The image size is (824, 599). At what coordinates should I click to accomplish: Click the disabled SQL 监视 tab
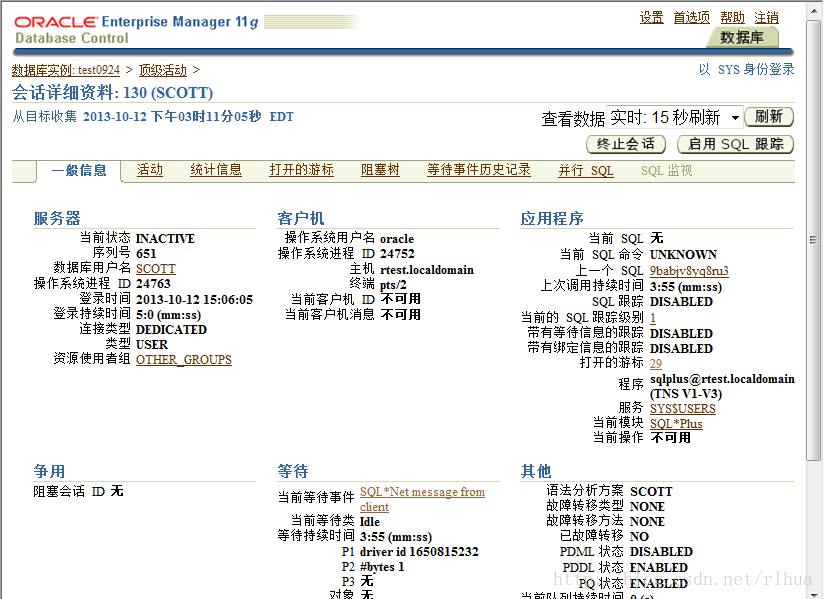tap(666, 170)
